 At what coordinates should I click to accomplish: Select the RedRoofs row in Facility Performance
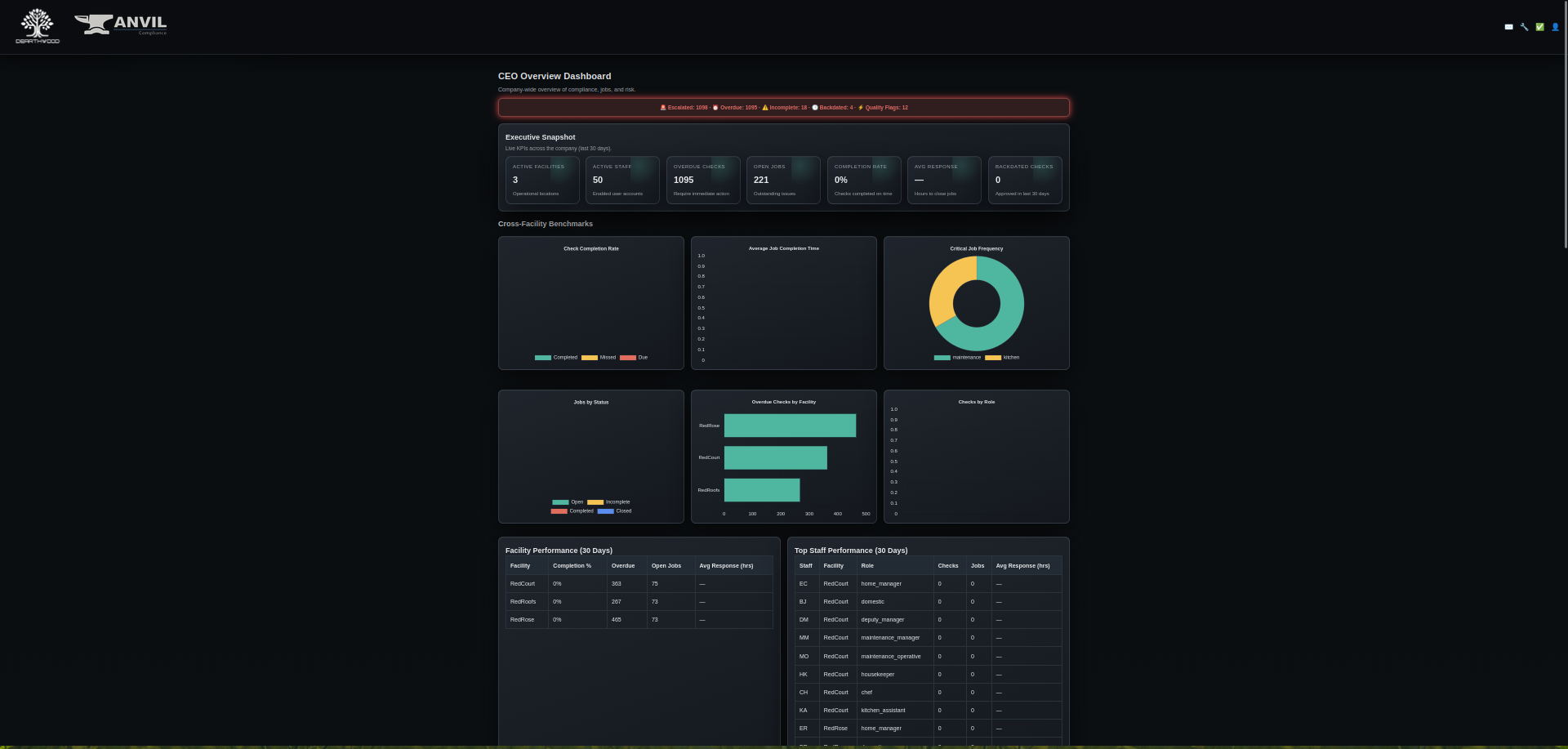pos(637,602)
